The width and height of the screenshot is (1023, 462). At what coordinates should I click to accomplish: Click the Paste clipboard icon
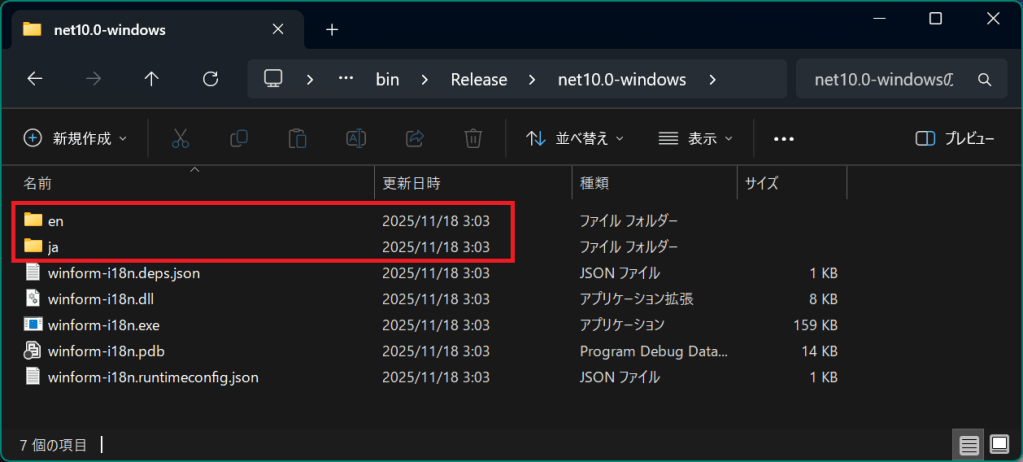(297, 138)
